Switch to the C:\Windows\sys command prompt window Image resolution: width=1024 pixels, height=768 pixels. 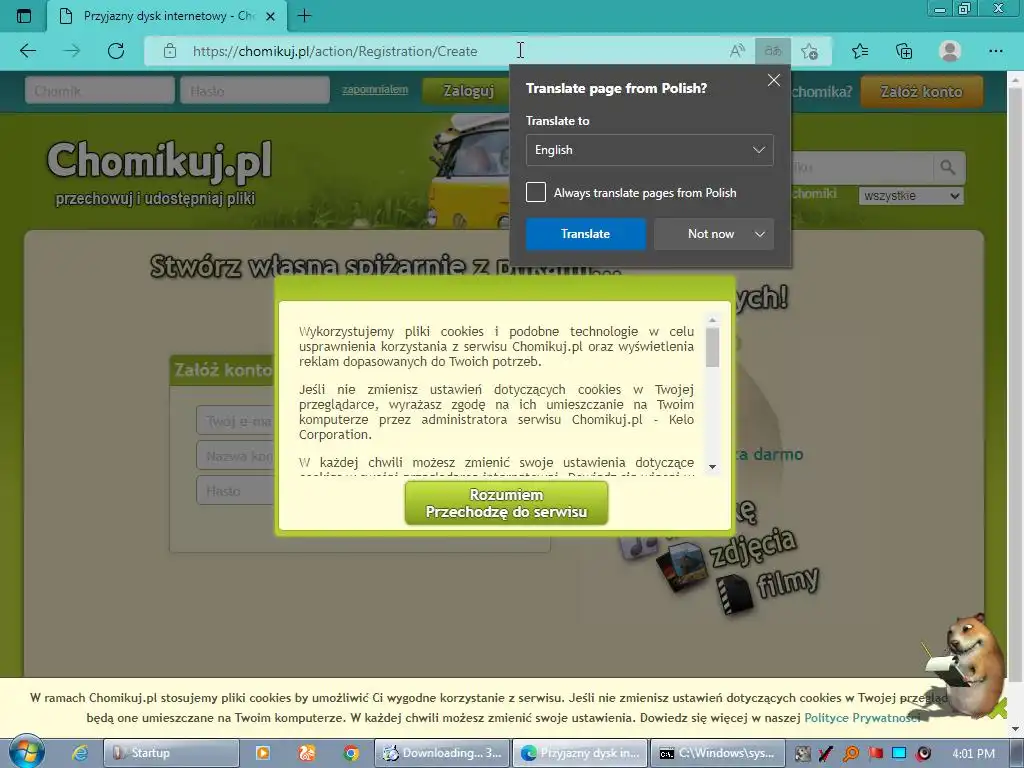(x=717, y=753)
